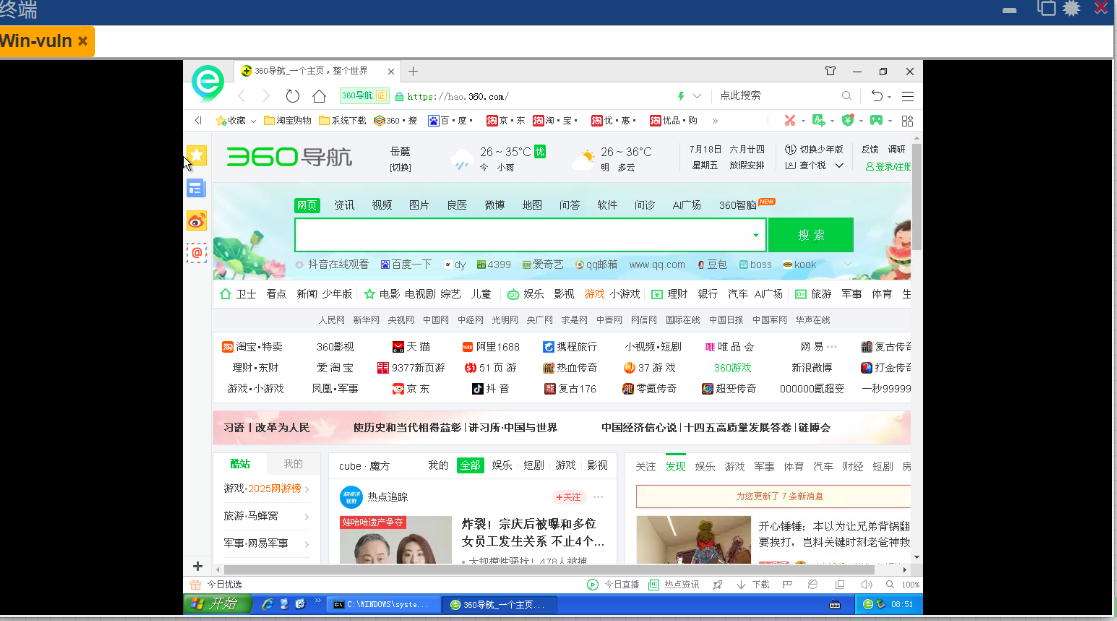Click the 宗庆后 news thumbnail image
Image resolution: width=1117 pixels, height=621 pixels.
(396, 540)
